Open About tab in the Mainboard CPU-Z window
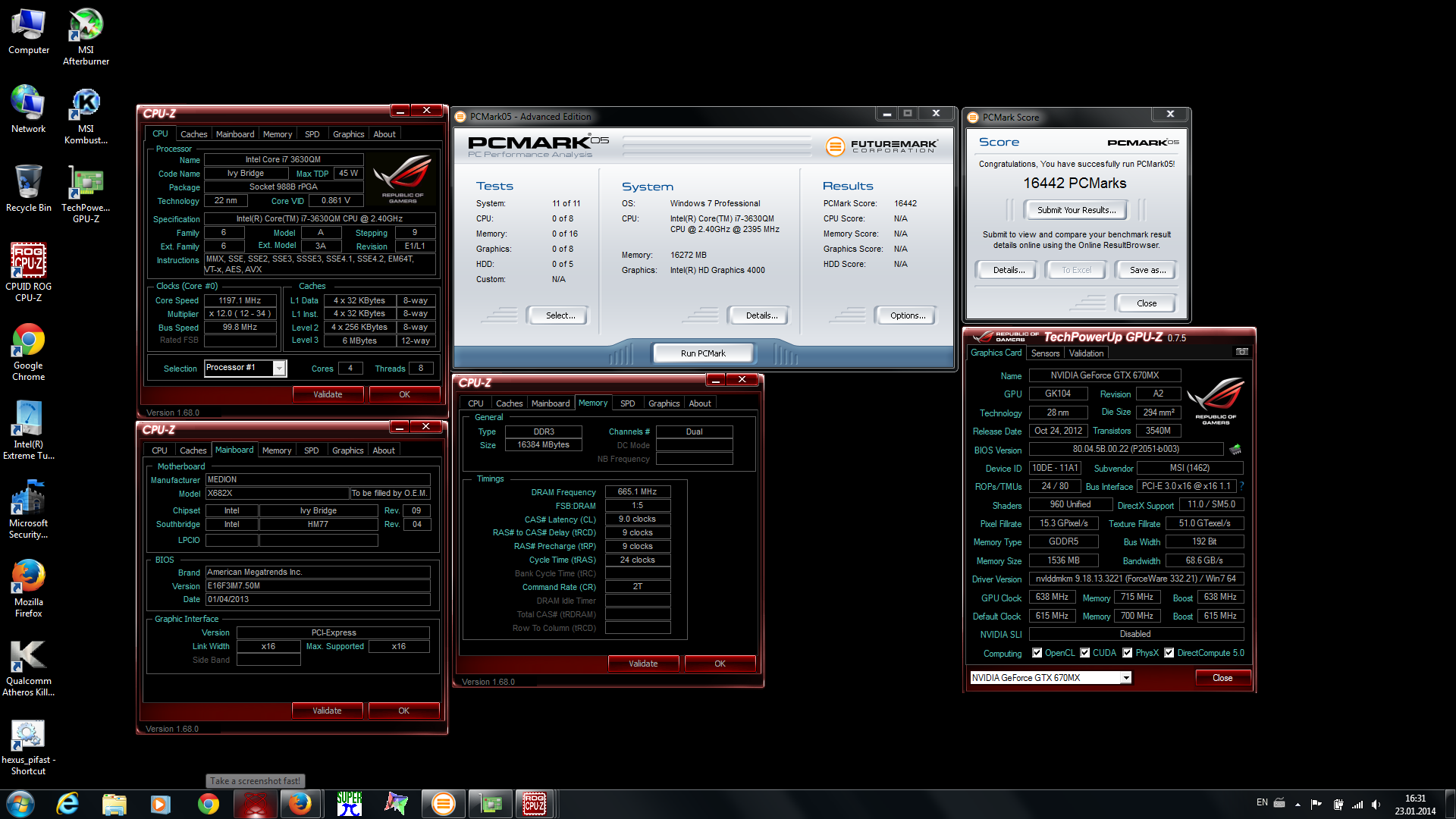The image size is (1456, 819). pos(384,450)
